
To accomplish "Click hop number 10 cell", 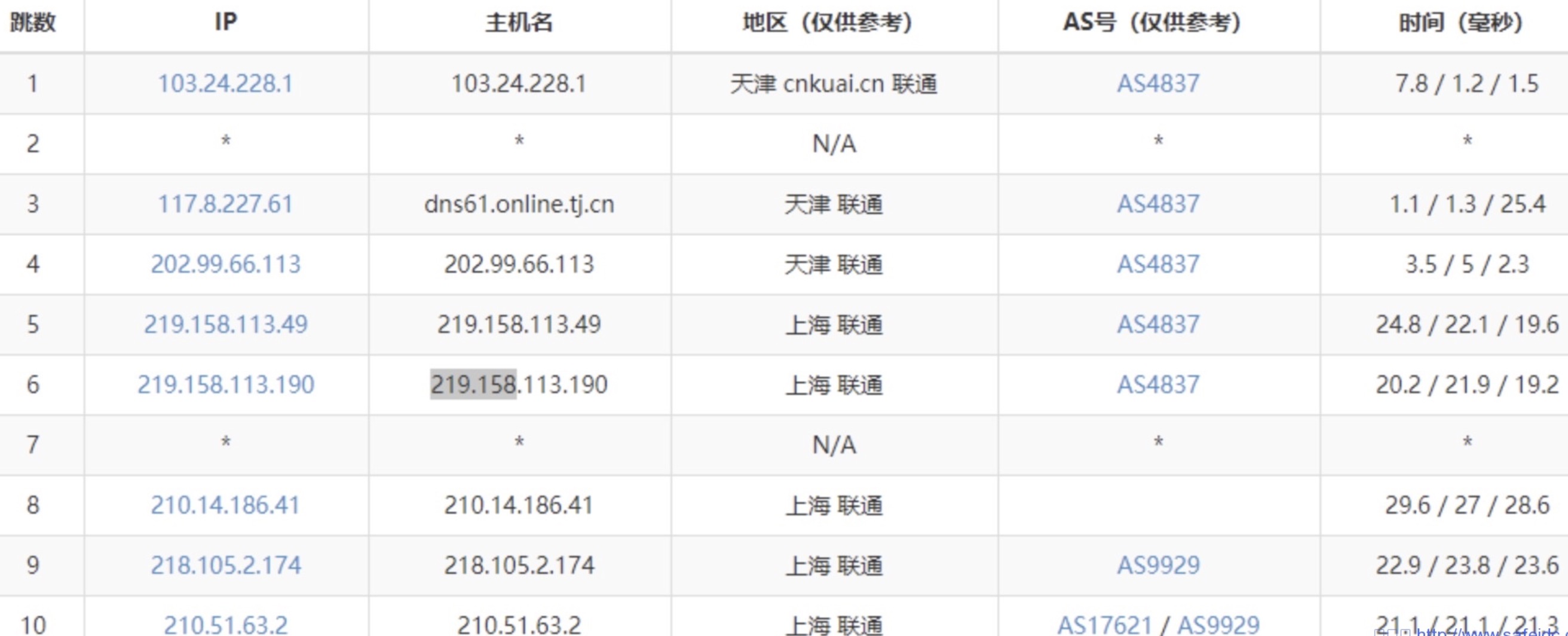I will 33,625.
